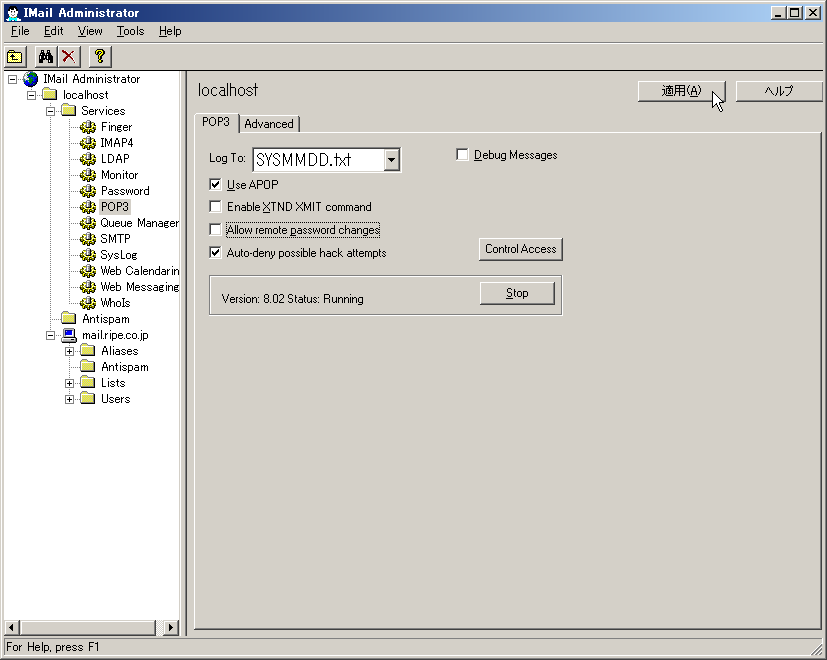Click the Services folder icon

tap(69, 111)
